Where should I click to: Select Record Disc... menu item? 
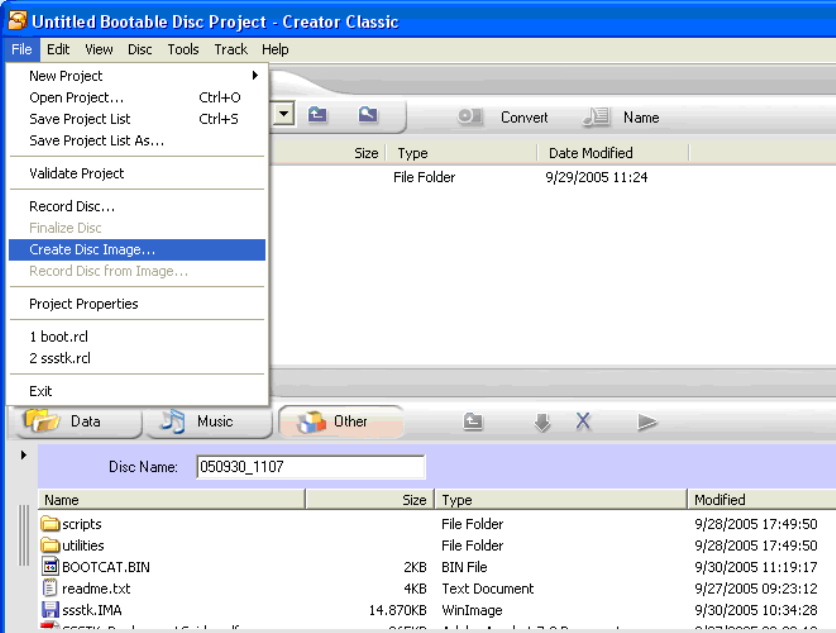[x=137, y=206]
